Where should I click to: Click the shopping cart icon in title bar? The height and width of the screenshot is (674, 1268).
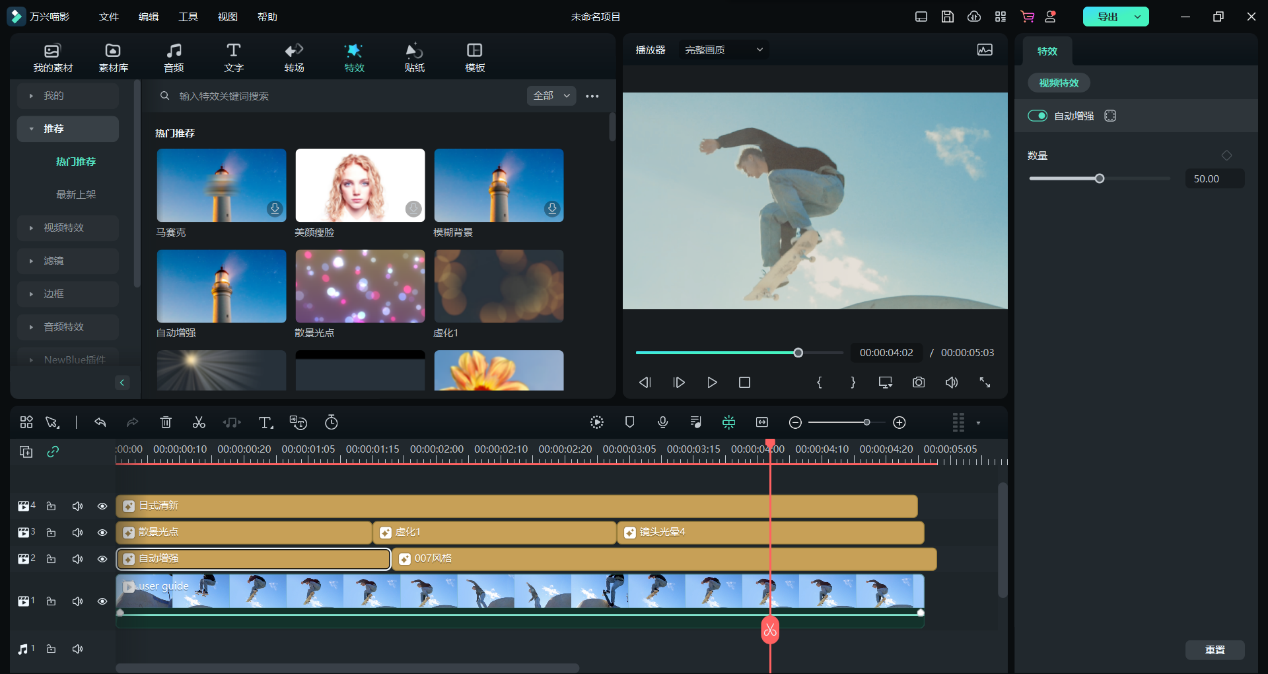coord(1027,17)
